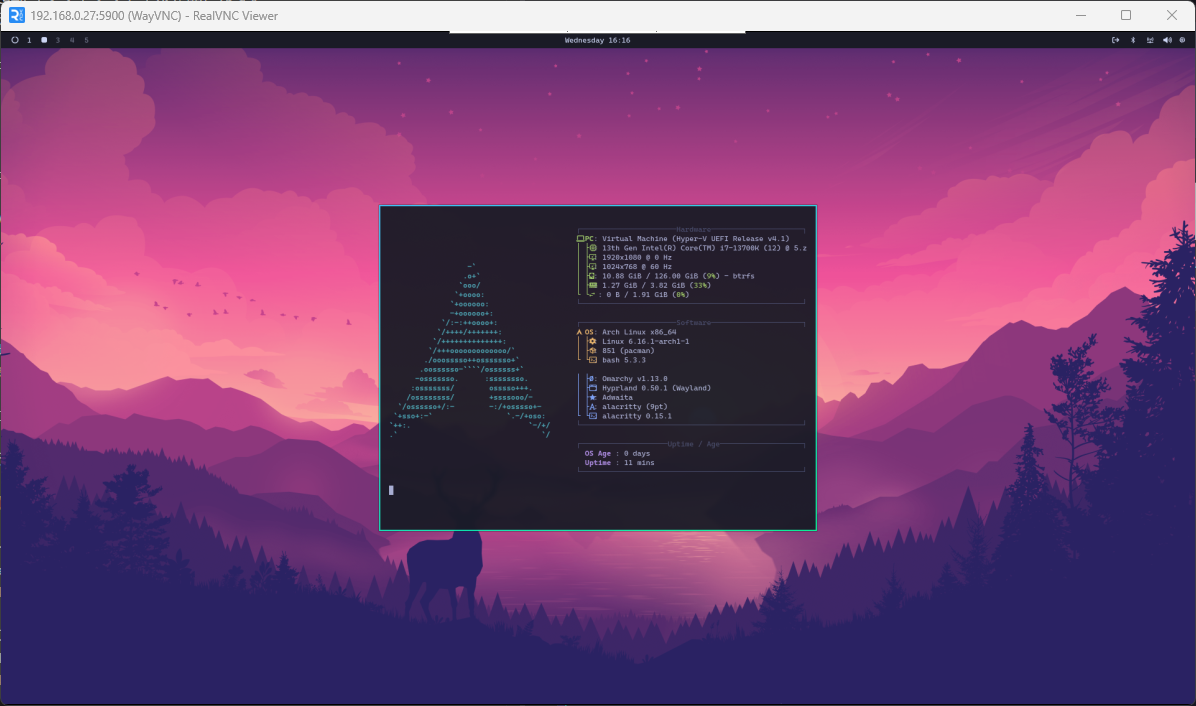Open the Omarchy menu circle icon
Image resolution: width=1196 pixels, height=706 pixels.
(14, 40)
